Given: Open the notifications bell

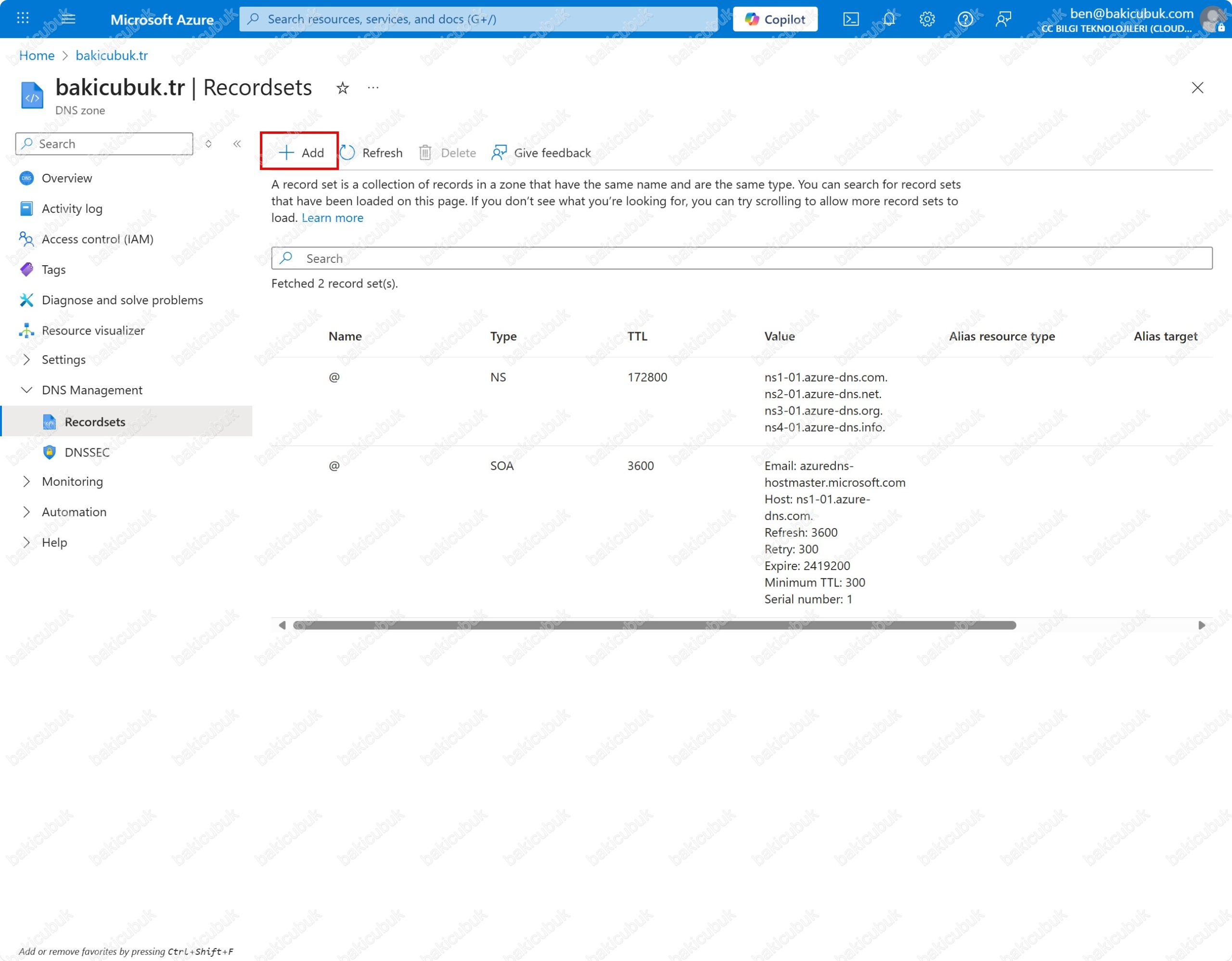Looking at the screenshot, I should 888,20.
